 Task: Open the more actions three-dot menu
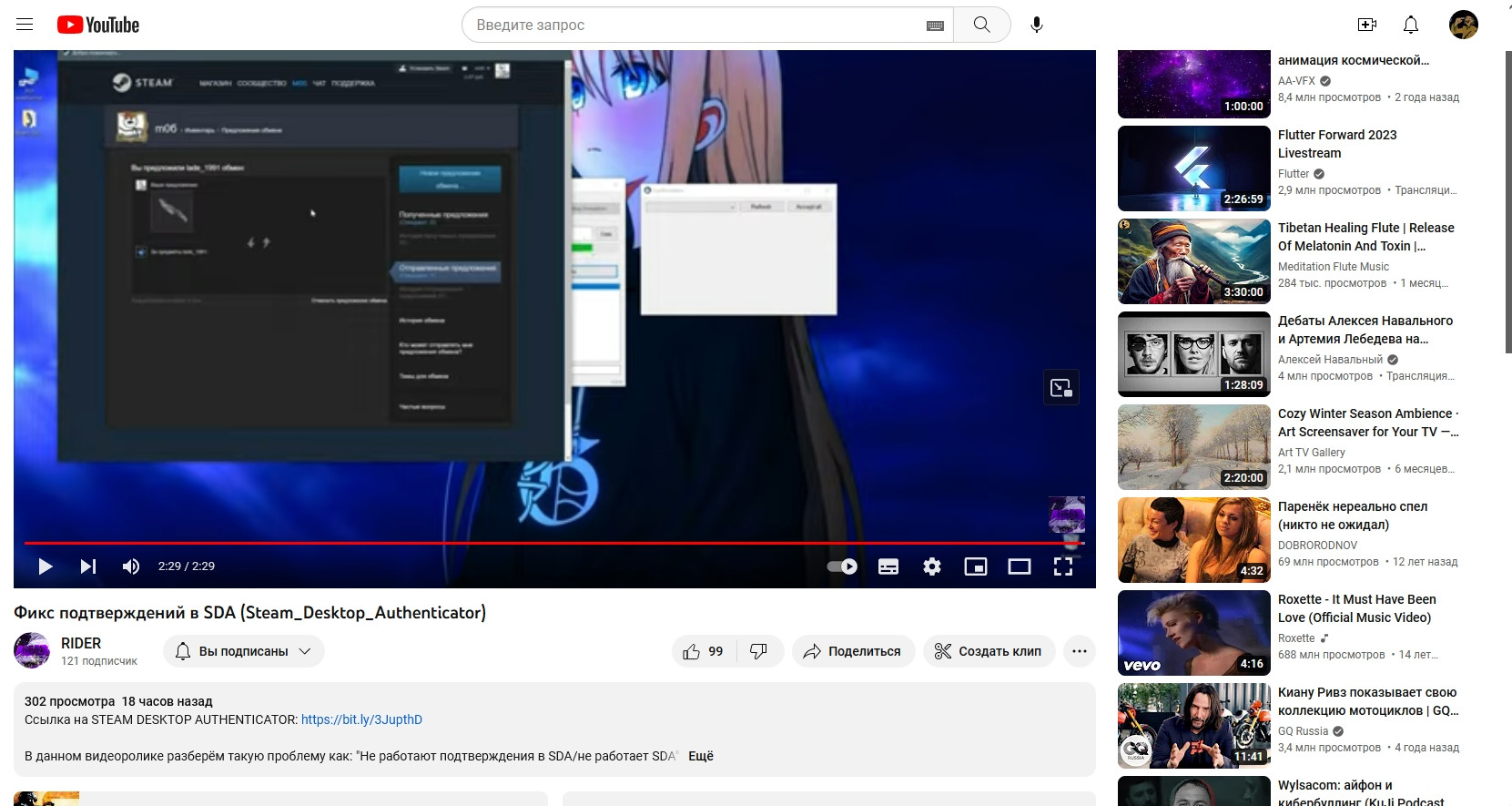coord(1080,651)
